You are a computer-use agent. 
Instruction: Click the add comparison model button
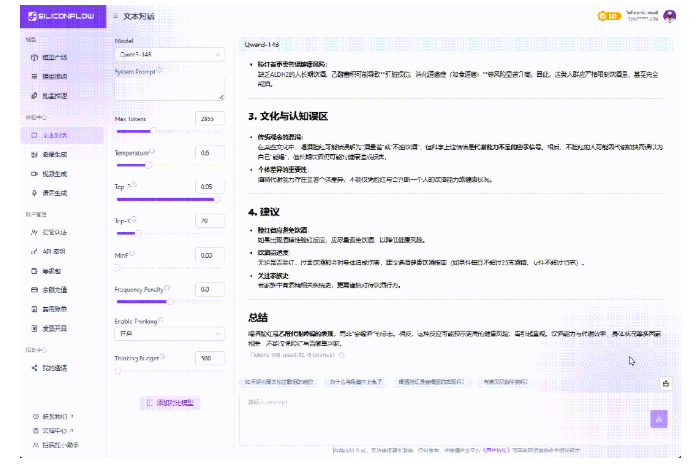pos(170,402)
